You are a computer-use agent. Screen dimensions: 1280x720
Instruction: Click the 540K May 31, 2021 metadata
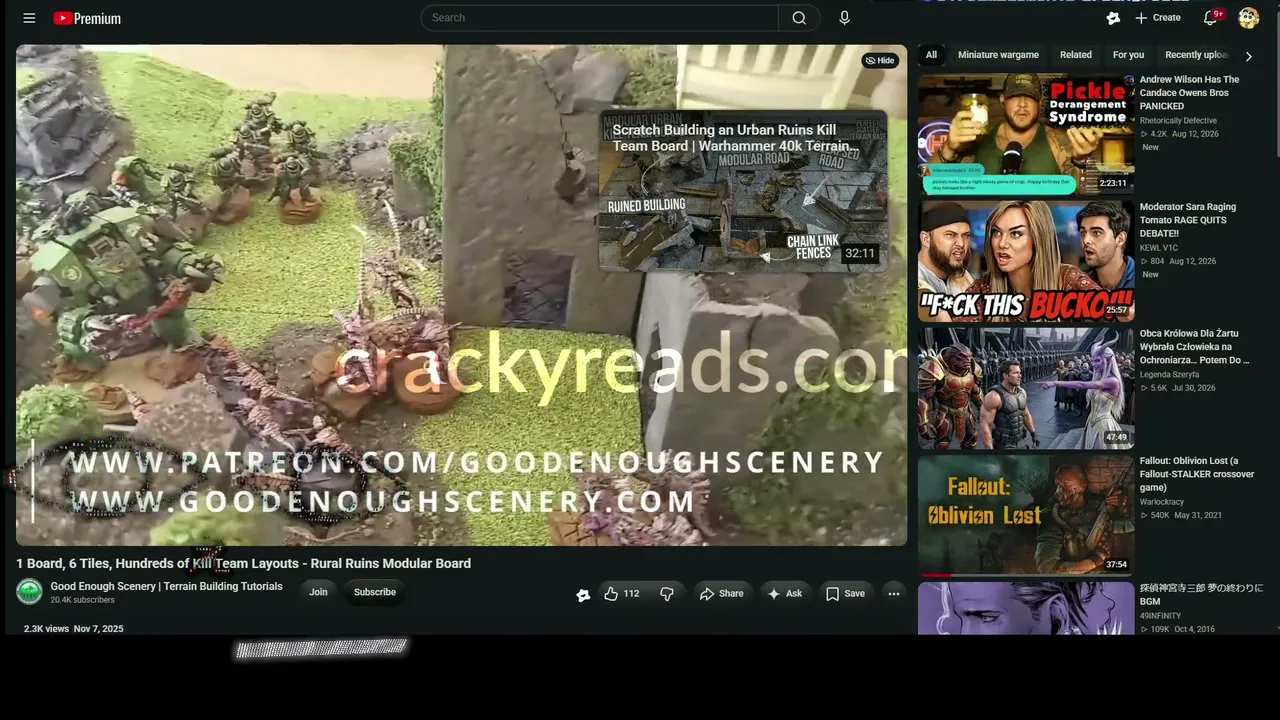1181,515
